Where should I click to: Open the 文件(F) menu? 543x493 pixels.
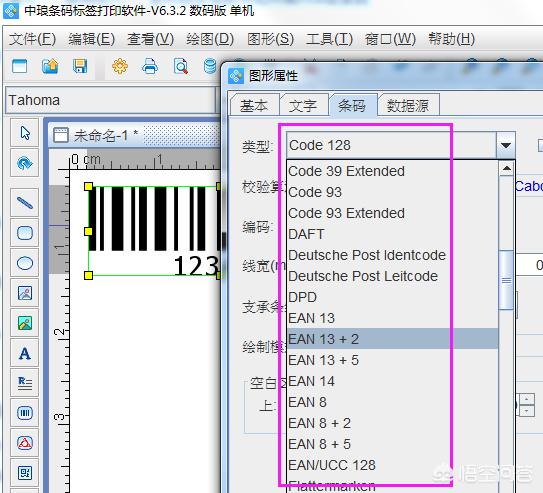[x=32, y=39]
